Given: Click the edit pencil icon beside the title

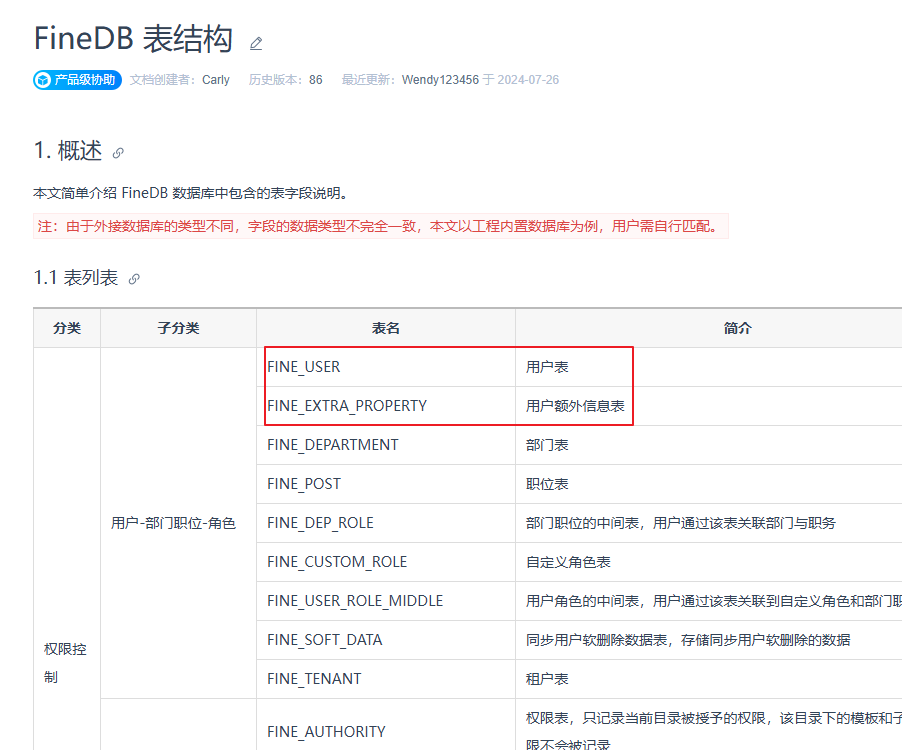Looking at the screenshot, I should coord(256,44).
